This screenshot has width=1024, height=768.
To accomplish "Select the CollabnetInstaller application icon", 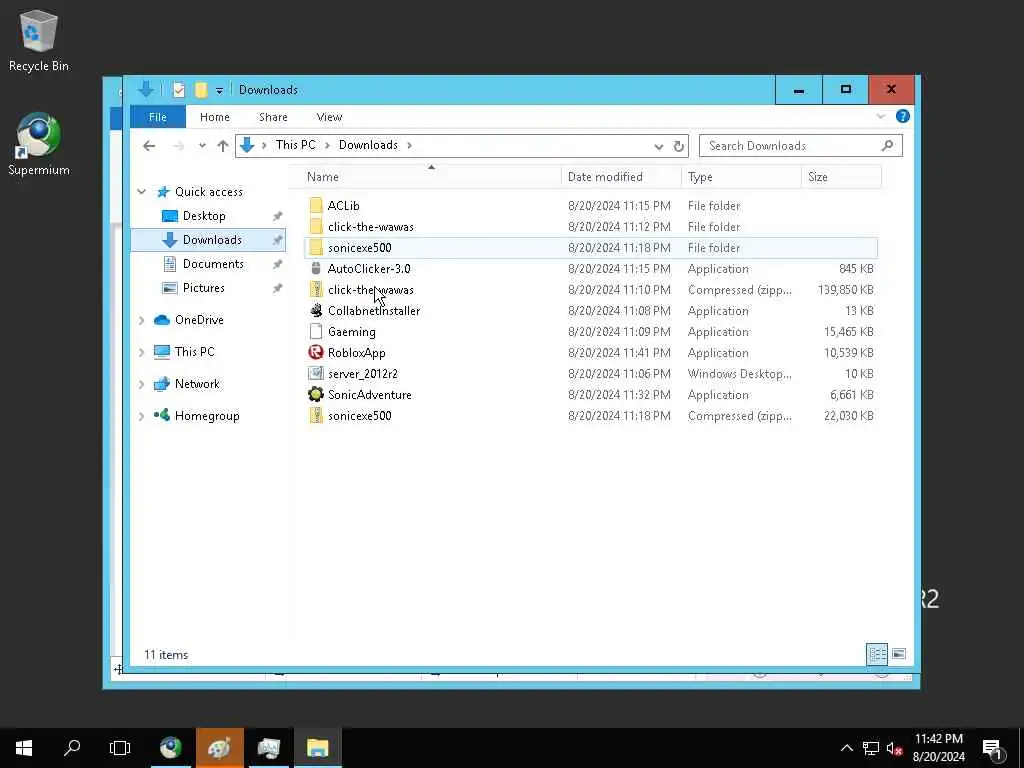I will tap(316, 311).
